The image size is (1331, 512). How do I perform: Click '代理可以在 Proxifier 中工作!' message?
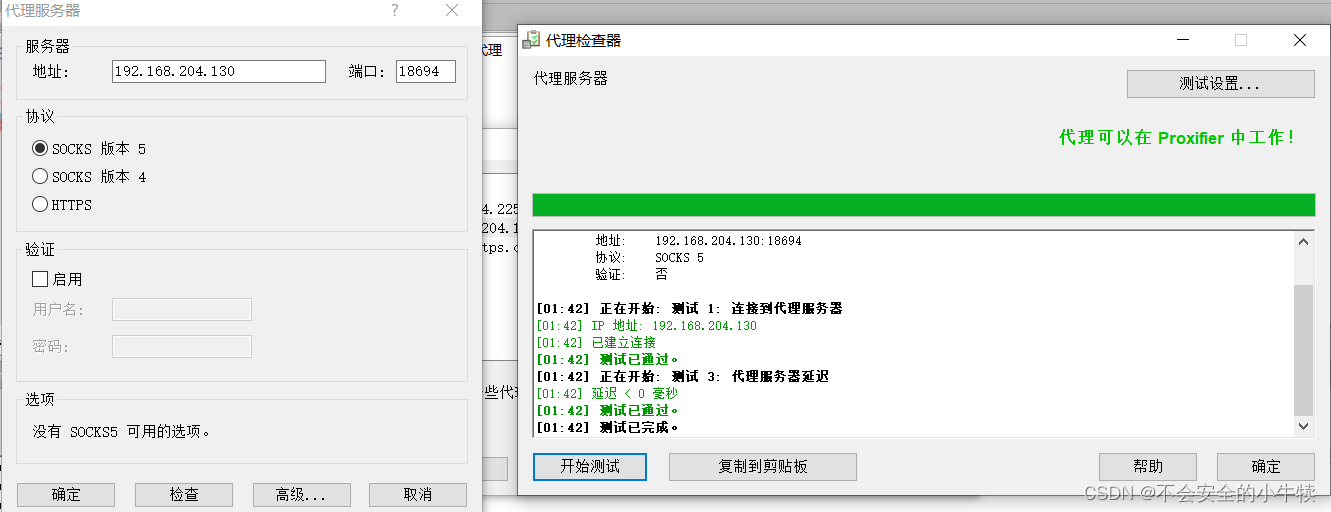(x=1178, y=138)
